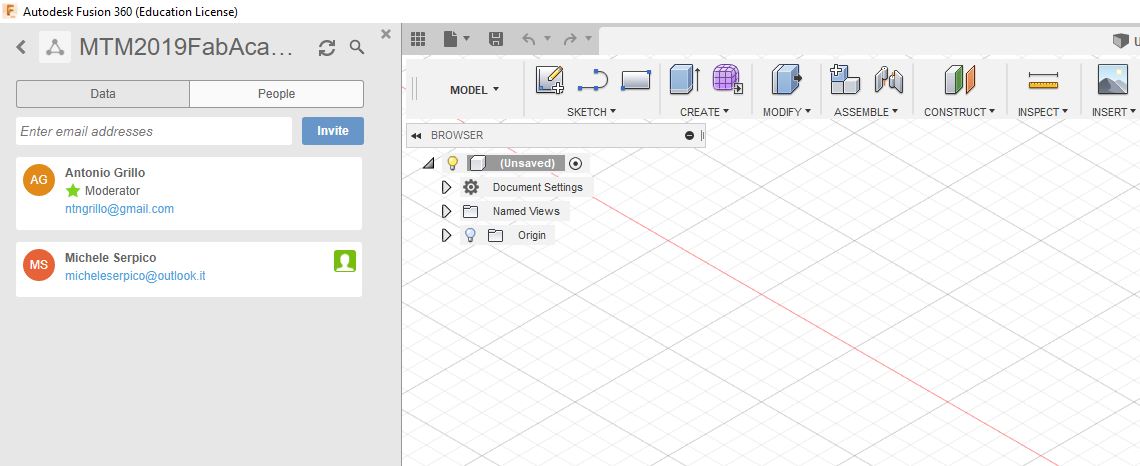Select the New Component tool

(845, 79)
